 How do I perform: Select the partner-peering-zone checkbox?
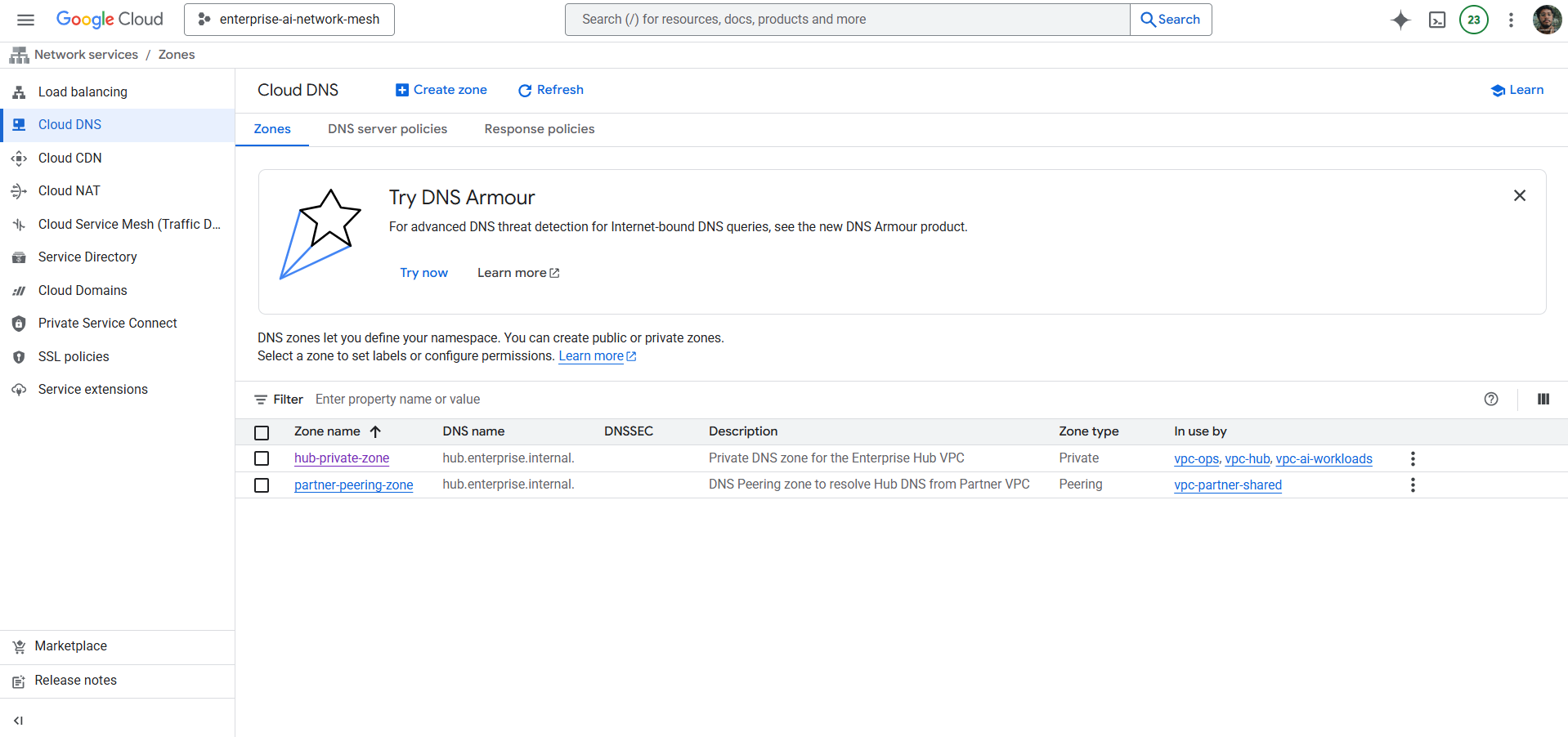point(262,485)
